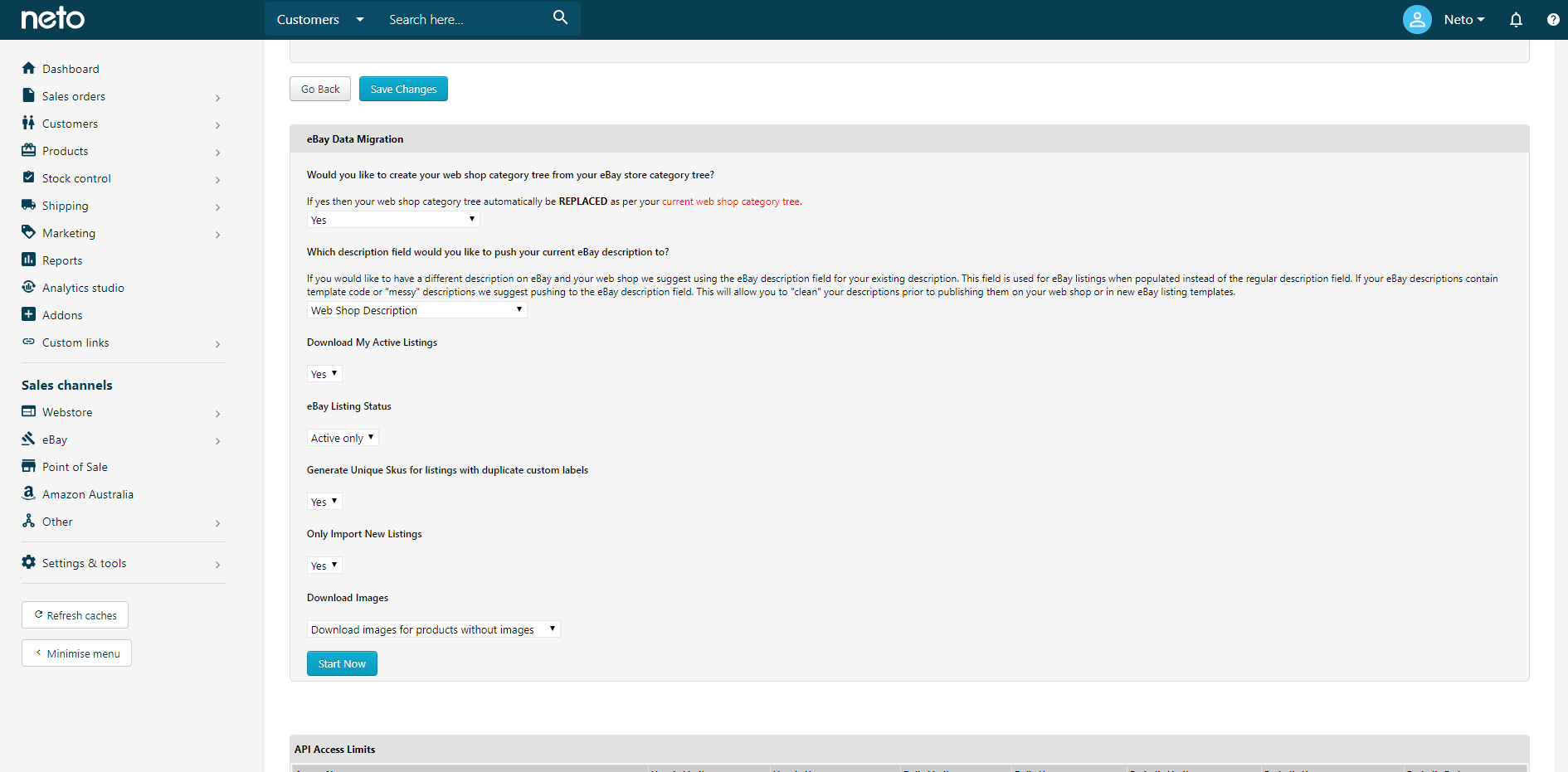Viewport: 1568px width, 772px height.
Task: Click the Shipping truck icon
Action: point(29,205)
